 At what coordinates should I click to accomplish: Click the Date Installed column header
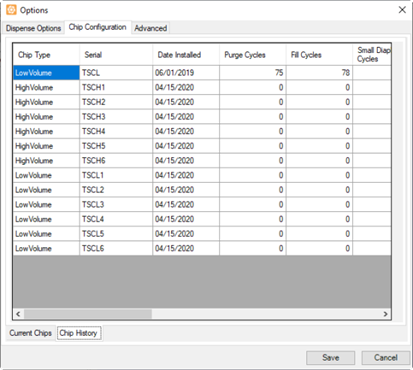[x=186, y=55]
